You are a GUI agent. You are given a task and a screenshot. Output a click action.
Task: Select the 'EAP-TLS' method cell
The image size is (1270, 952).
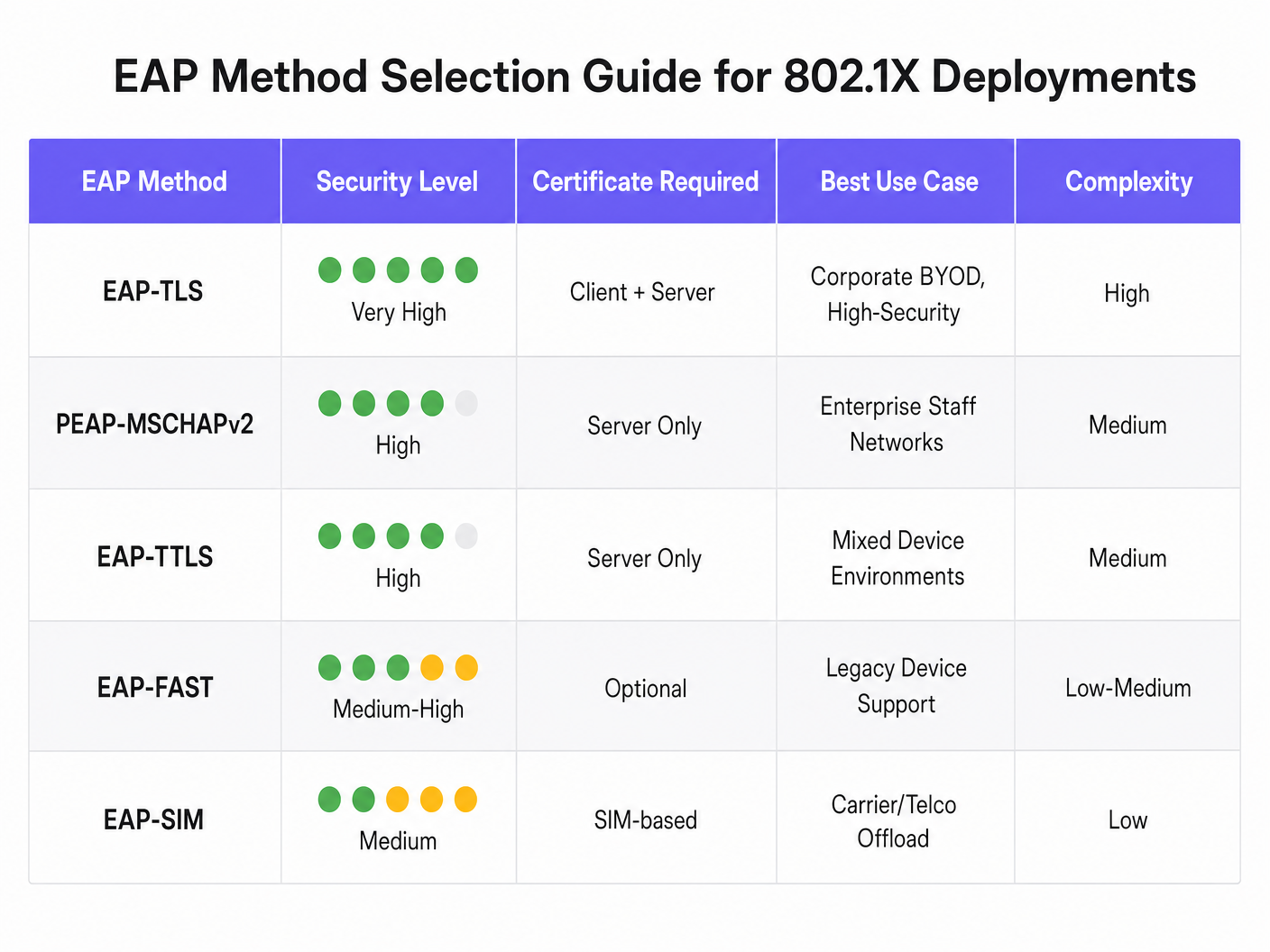(x=153, y=291)
